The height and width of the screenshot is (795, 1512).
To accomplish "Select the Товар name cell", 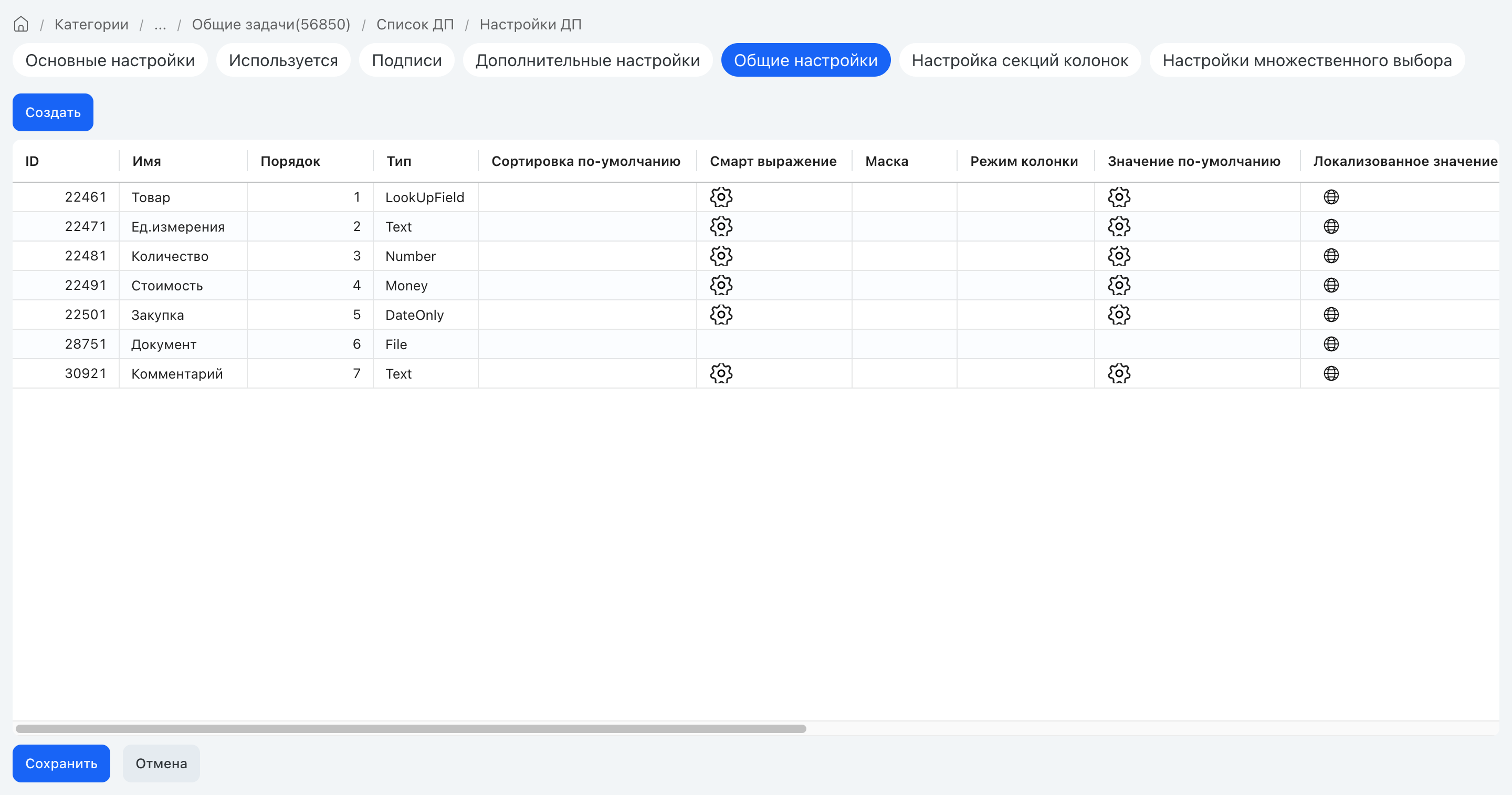I will click(x=183, y=197).
